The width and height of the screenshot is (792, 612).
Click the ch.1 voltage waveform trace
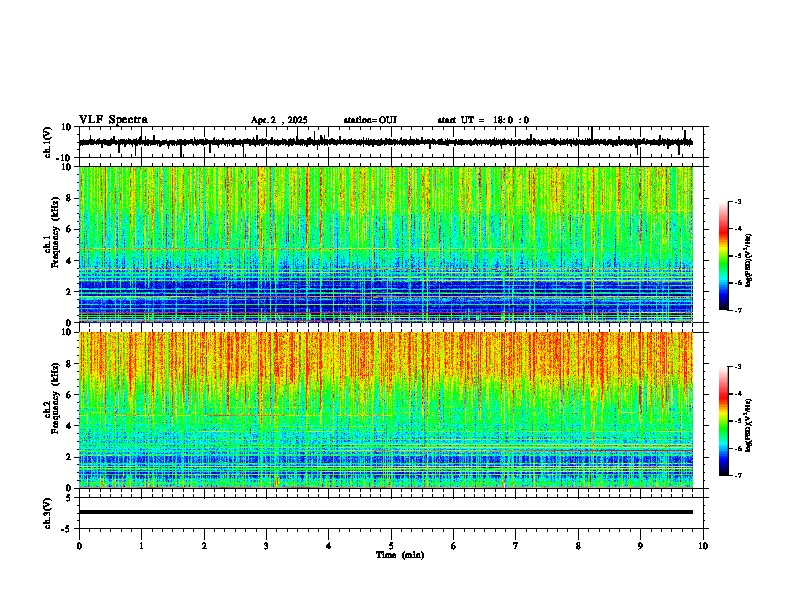point(385,142)
